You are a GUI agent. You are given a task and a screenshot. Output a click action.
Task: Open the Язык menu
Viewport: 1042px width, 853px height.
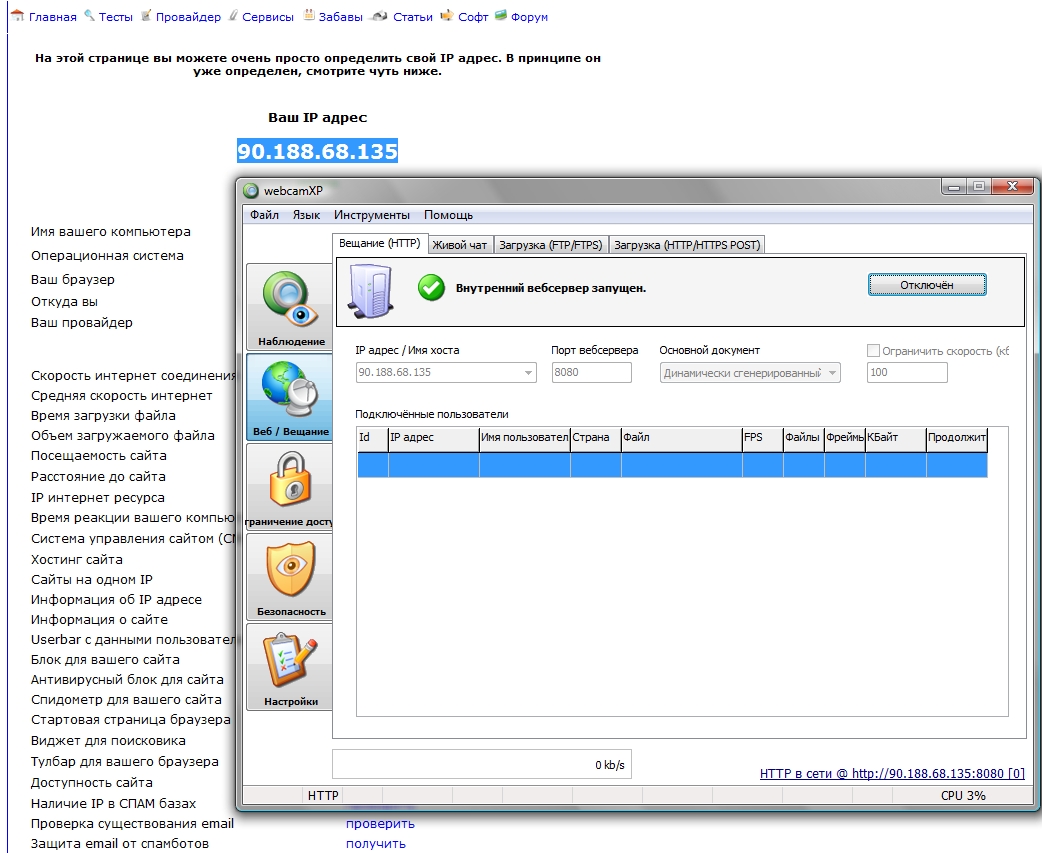[306, 215]
